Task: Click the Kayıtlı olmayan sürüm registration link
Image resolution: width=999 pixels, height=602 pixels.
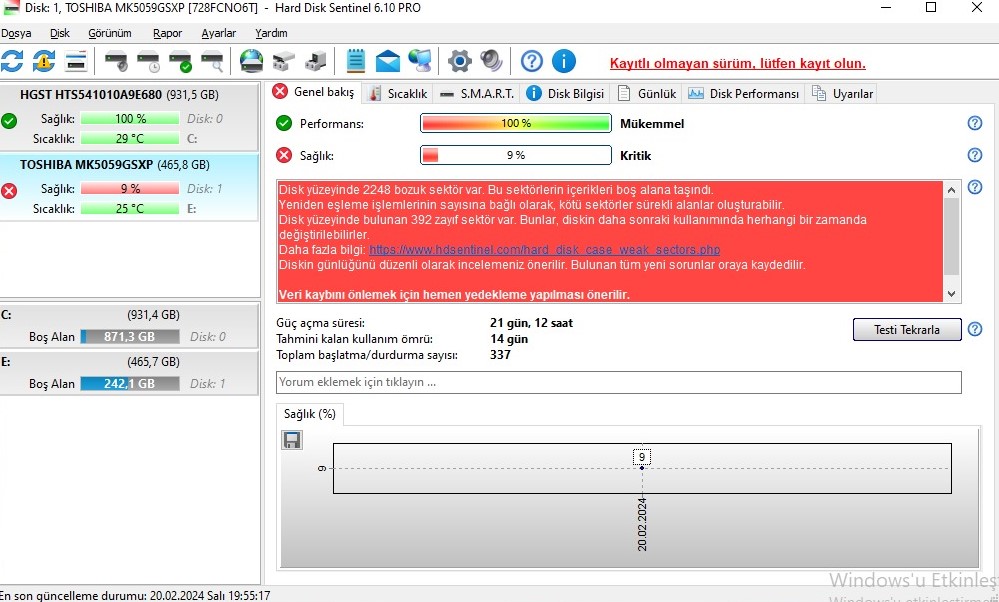Action: point(738,63)
